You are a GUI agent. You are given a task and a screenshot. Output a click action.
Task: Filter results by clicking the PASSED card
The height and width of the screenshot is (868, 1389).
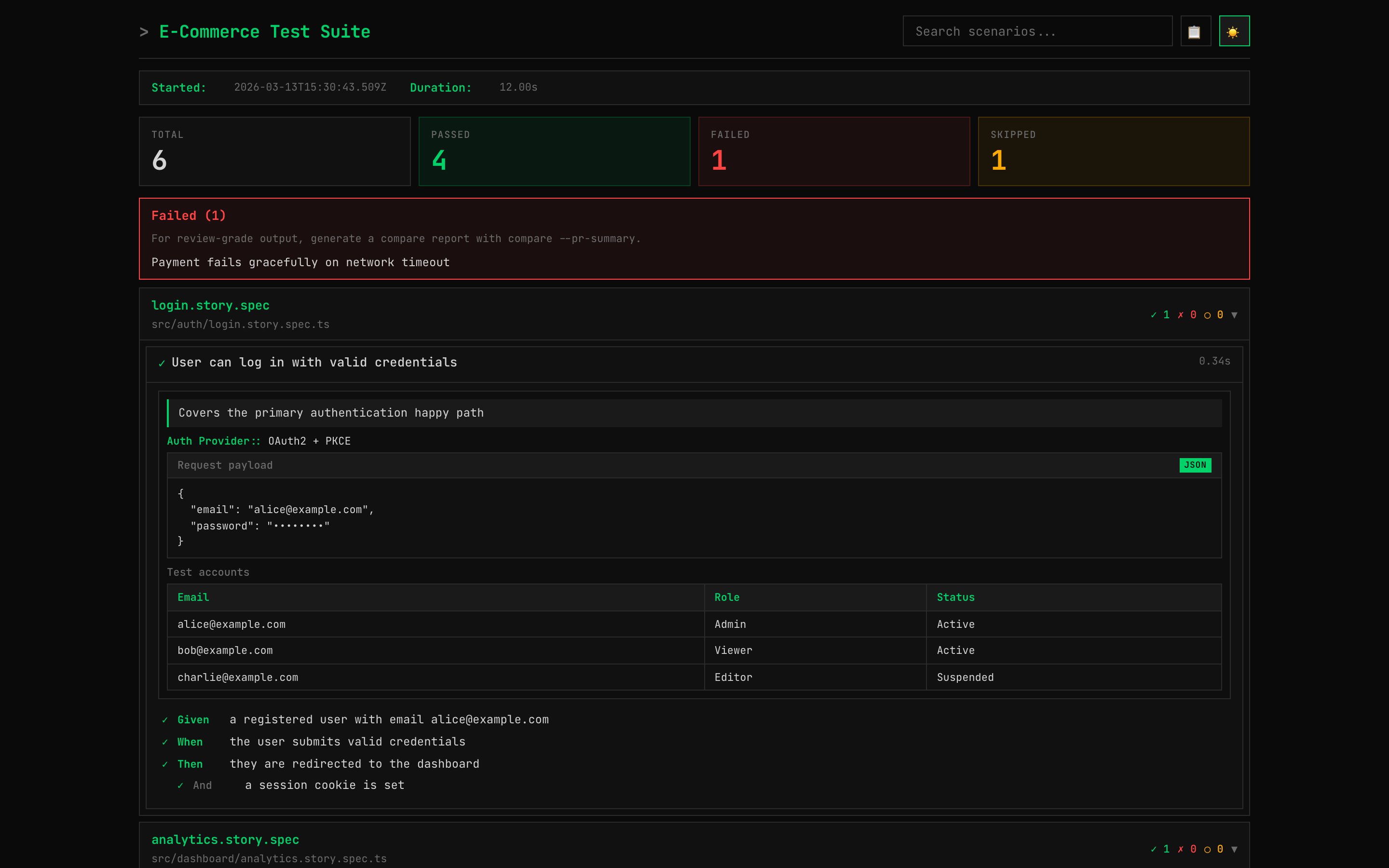coord(554,151)
